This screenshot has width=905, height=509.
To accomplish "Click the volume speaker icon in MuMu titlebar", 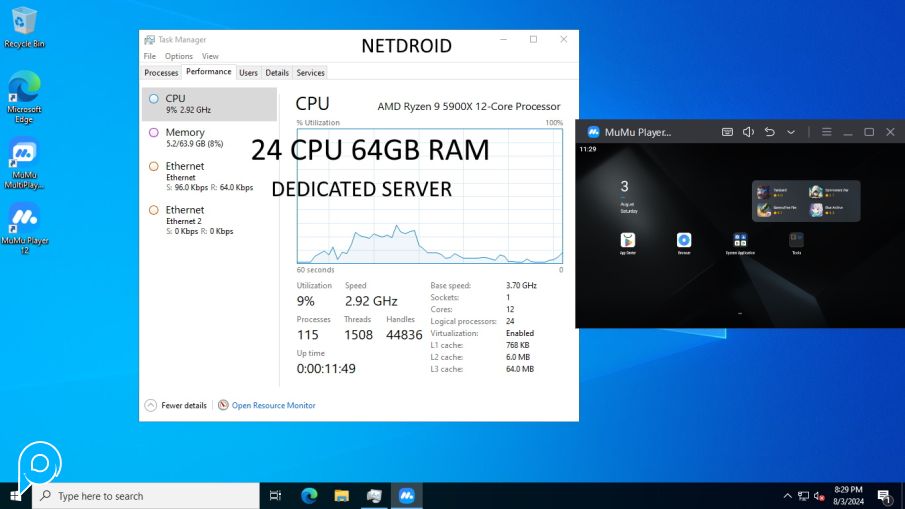I will tap(748, 132).
